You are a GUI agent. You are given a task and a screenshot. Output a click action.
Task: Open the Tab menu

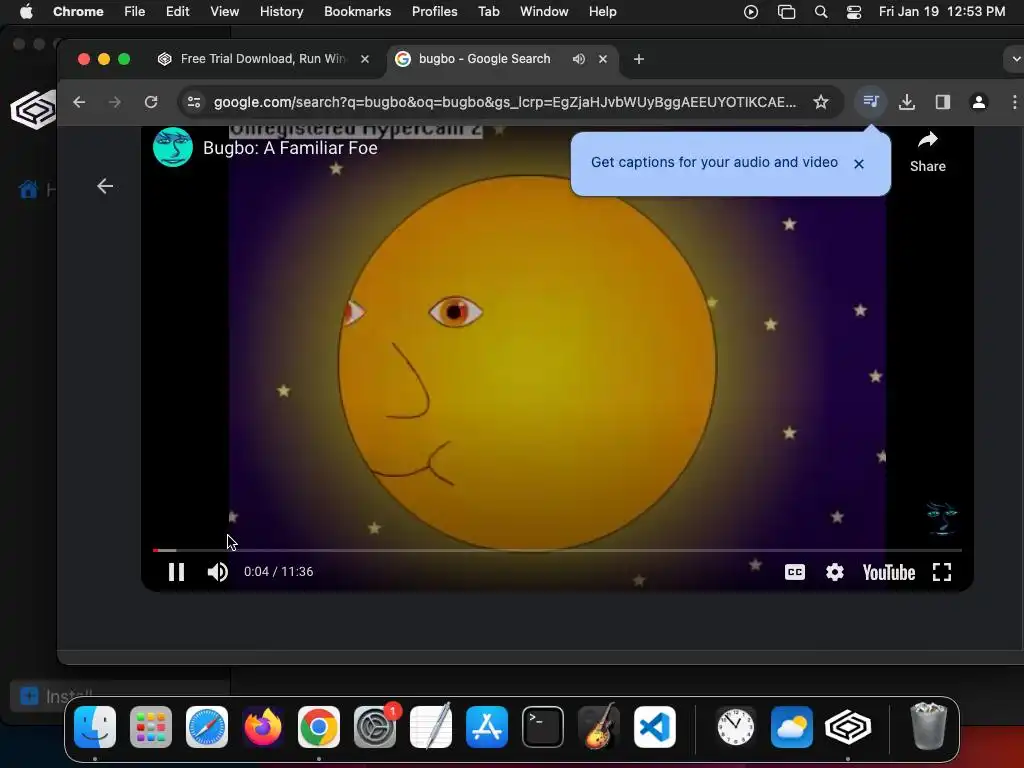[x=488, y=11]
